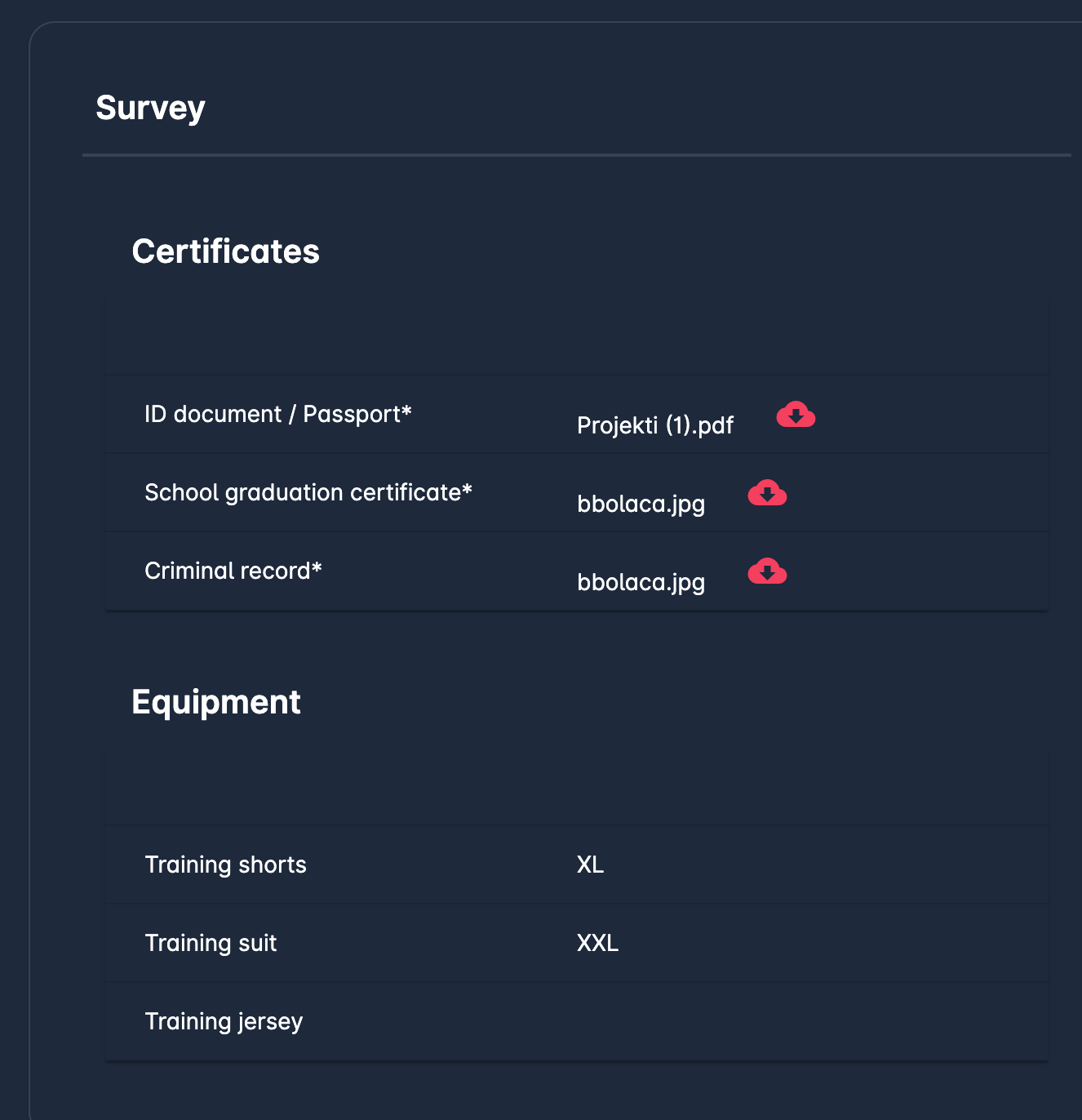The height and width of the screenshot is (1120, 1082).
Task: Click the XXL training suit size
Action: tap(597, 943)
